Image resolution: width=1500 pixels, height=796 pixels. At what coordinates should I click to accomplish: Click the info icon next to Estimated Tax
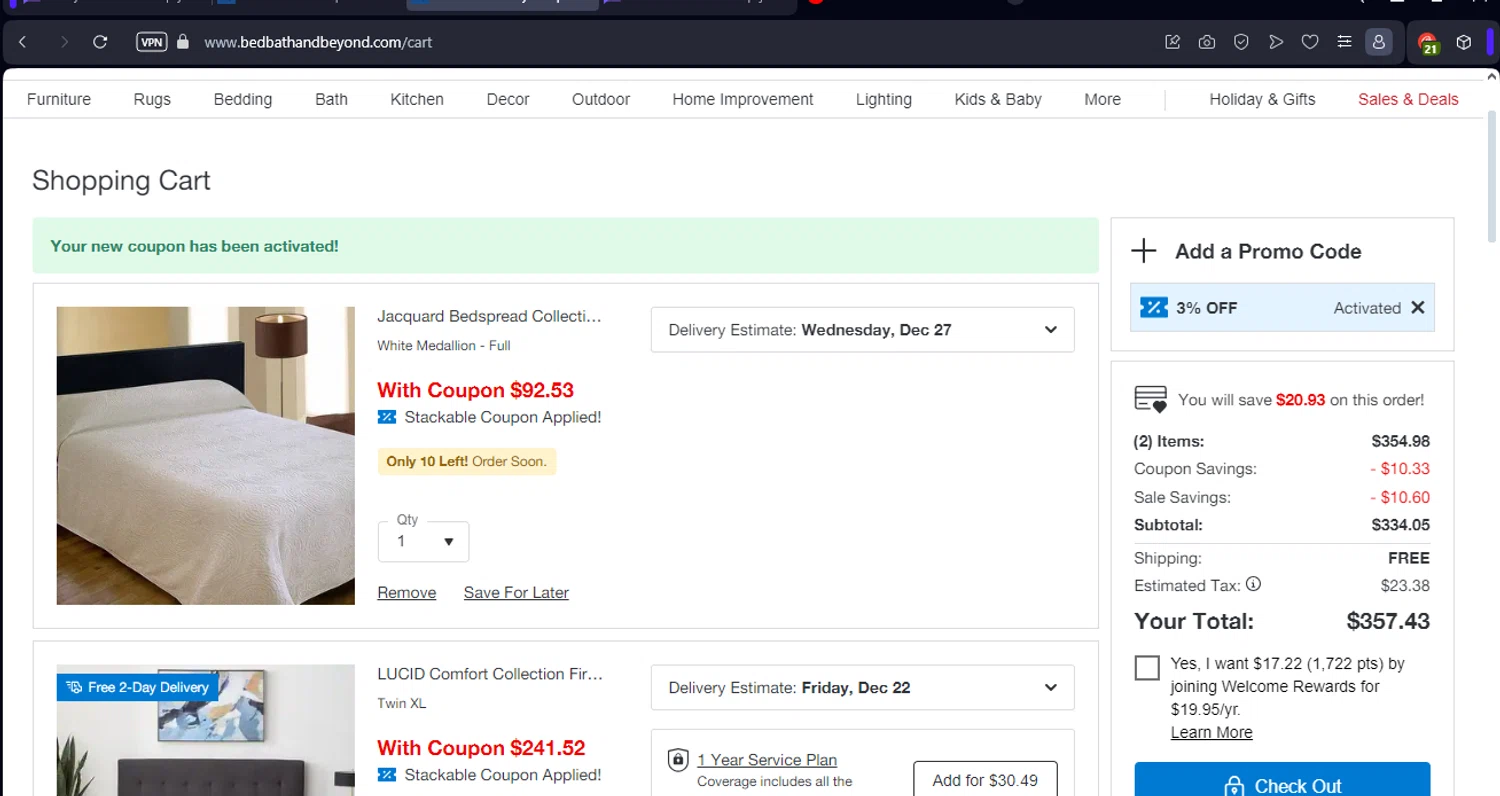tap(1253, 584)
